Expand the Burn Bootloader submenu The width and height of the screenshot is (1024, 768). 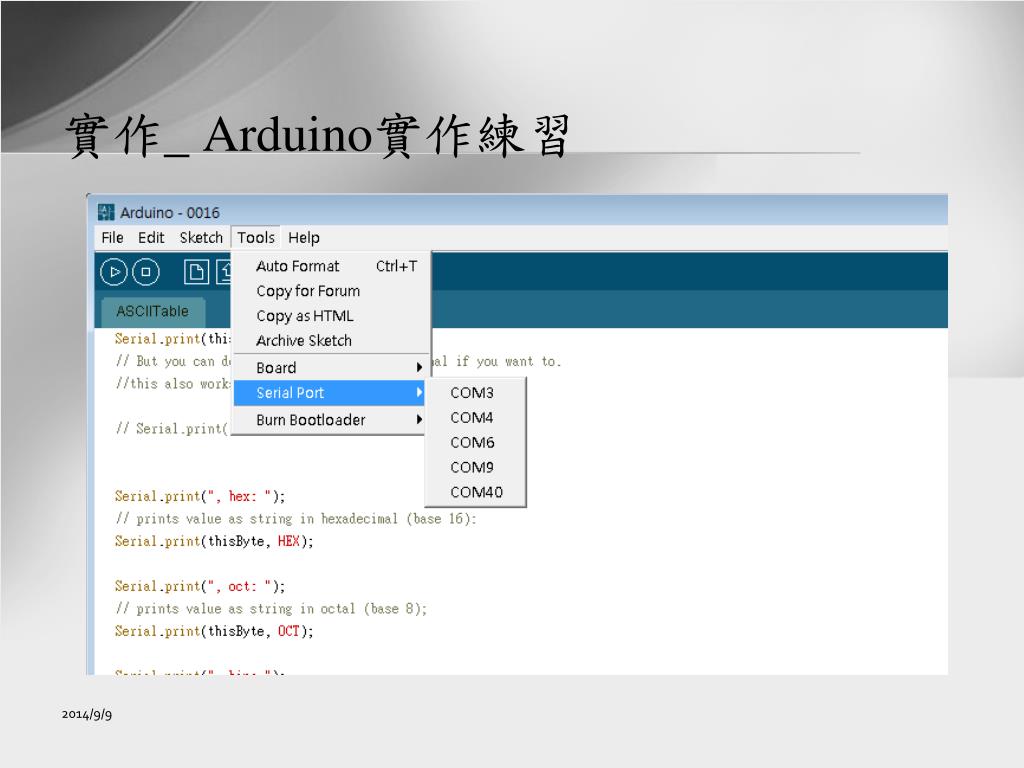331,420
